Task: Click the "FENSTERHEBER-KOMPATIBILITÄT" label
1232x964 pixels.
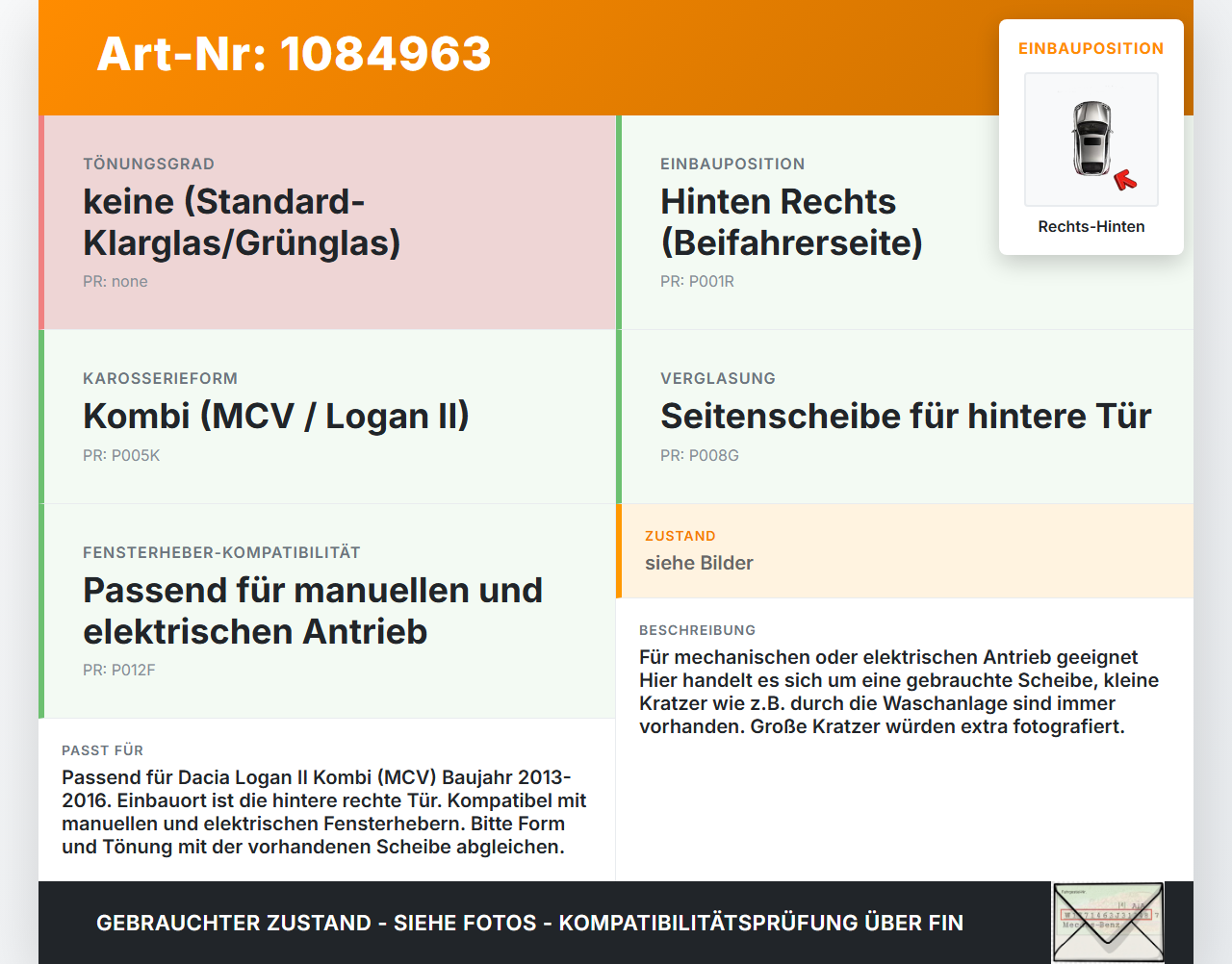Action: click(x=221, y=552)
